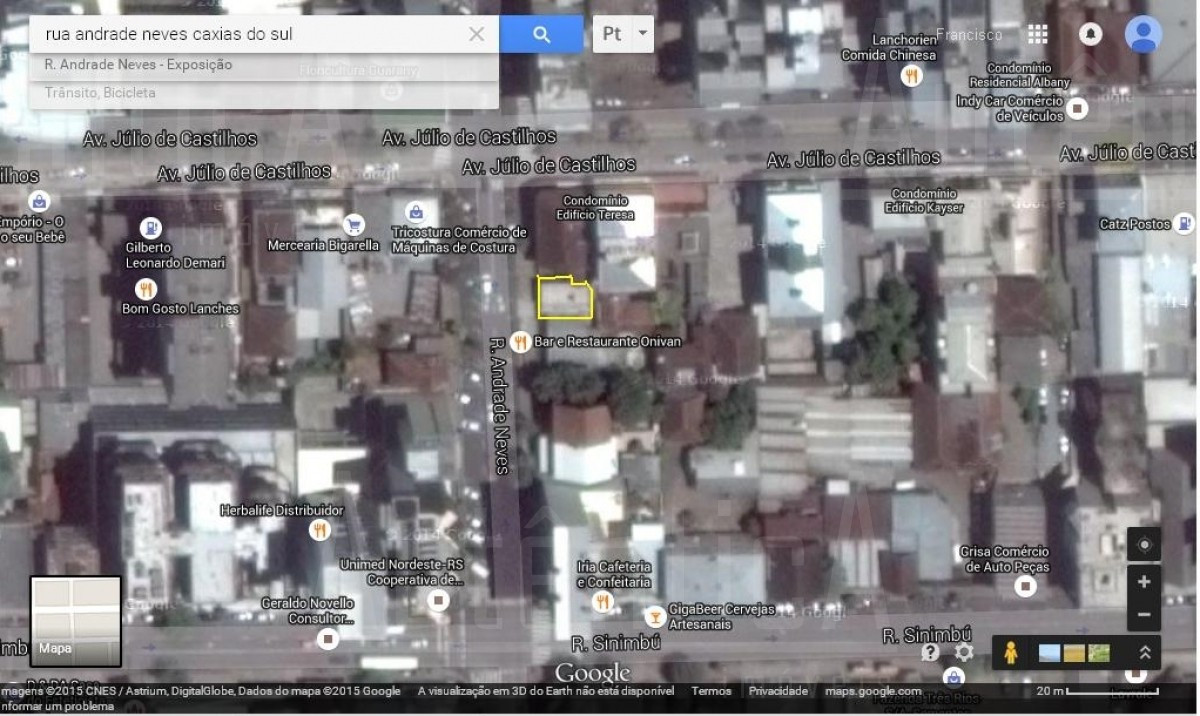The width and height of the screenshot is (1200, 716).
Task: Open the third green photo thumbnail
Action: click(x=1099, y=653)
